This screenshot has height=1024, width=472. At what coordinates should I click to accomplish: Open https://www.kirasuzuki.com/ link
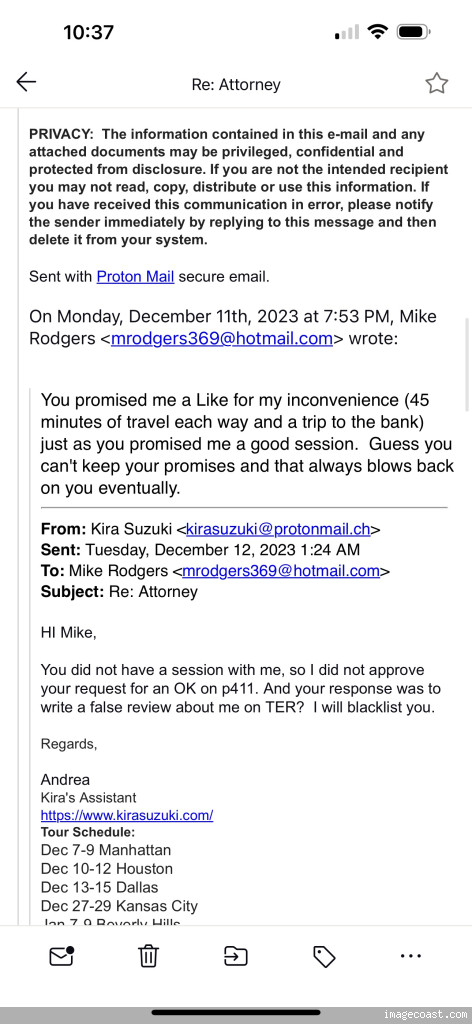tap(127, 815)
